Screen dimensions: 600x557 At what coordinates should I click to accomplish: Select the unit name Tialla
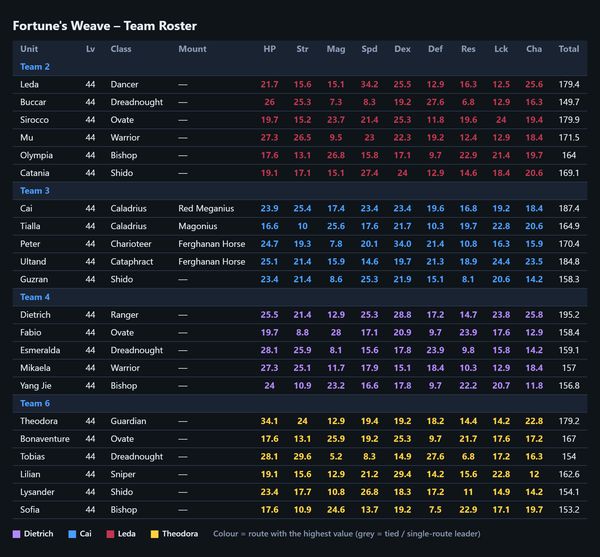(30, 226)
